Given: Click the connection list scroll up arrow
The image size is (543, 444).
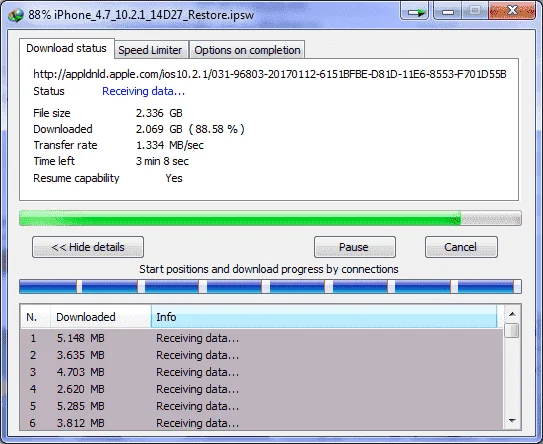Looking at the screenshot, I should pos(512,314).
